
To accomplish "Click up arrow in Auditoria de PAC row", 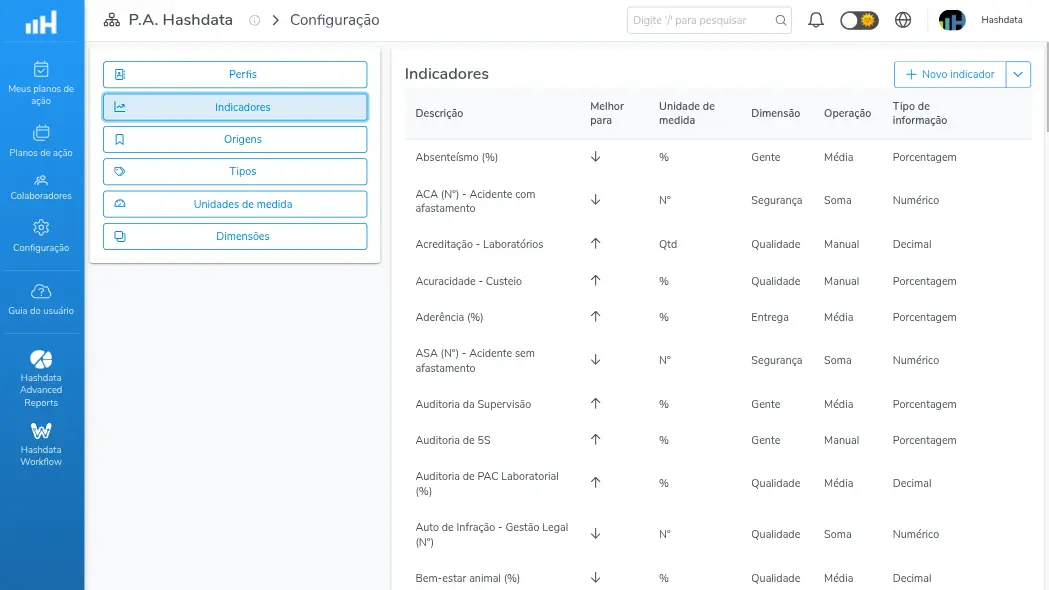I will click(x=595, y=483).
